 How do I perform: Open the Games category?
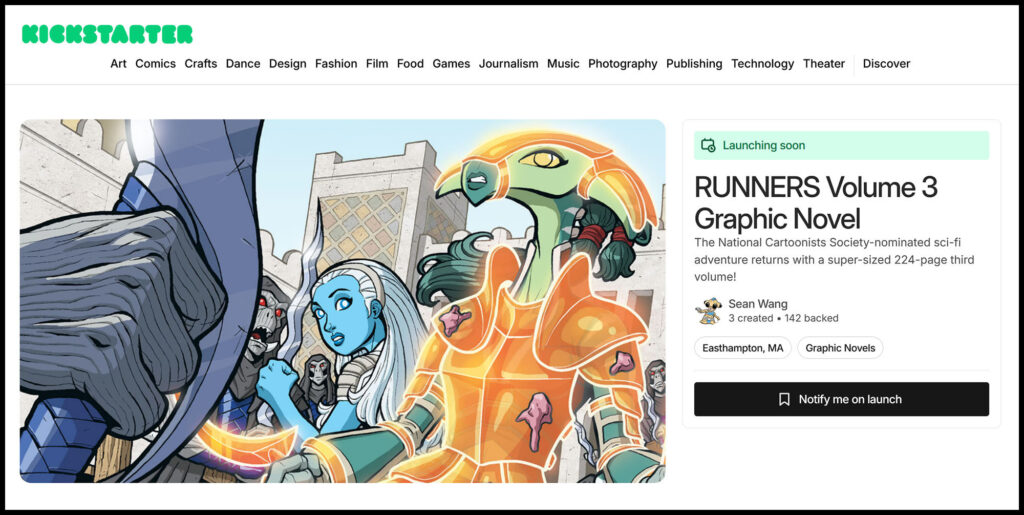[451, 63]
